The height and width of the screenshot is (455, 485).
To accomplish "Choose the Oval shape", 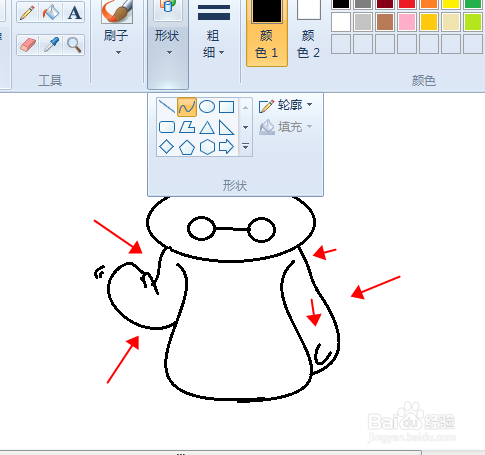I will 207,107.
